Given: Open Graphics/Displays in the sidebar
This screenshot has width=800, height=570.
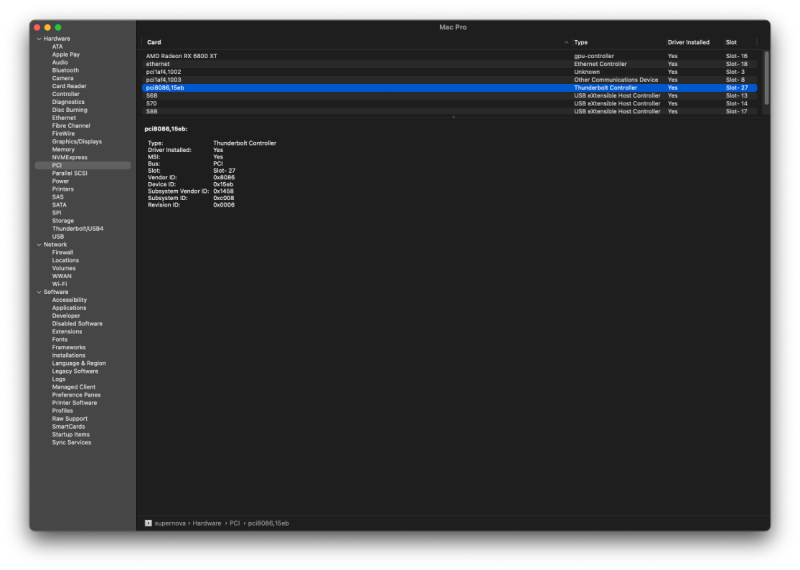Looking at the screenshot, I should coord(77,141).
